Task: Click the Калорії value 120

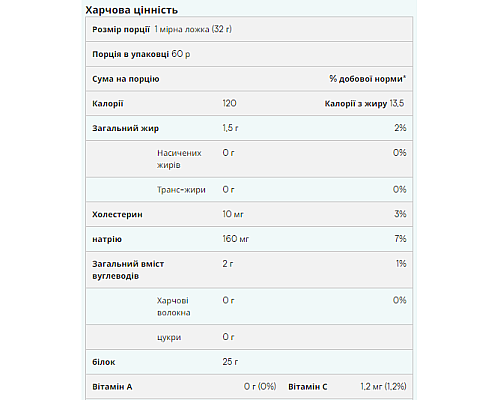Action: click(229, 103)
